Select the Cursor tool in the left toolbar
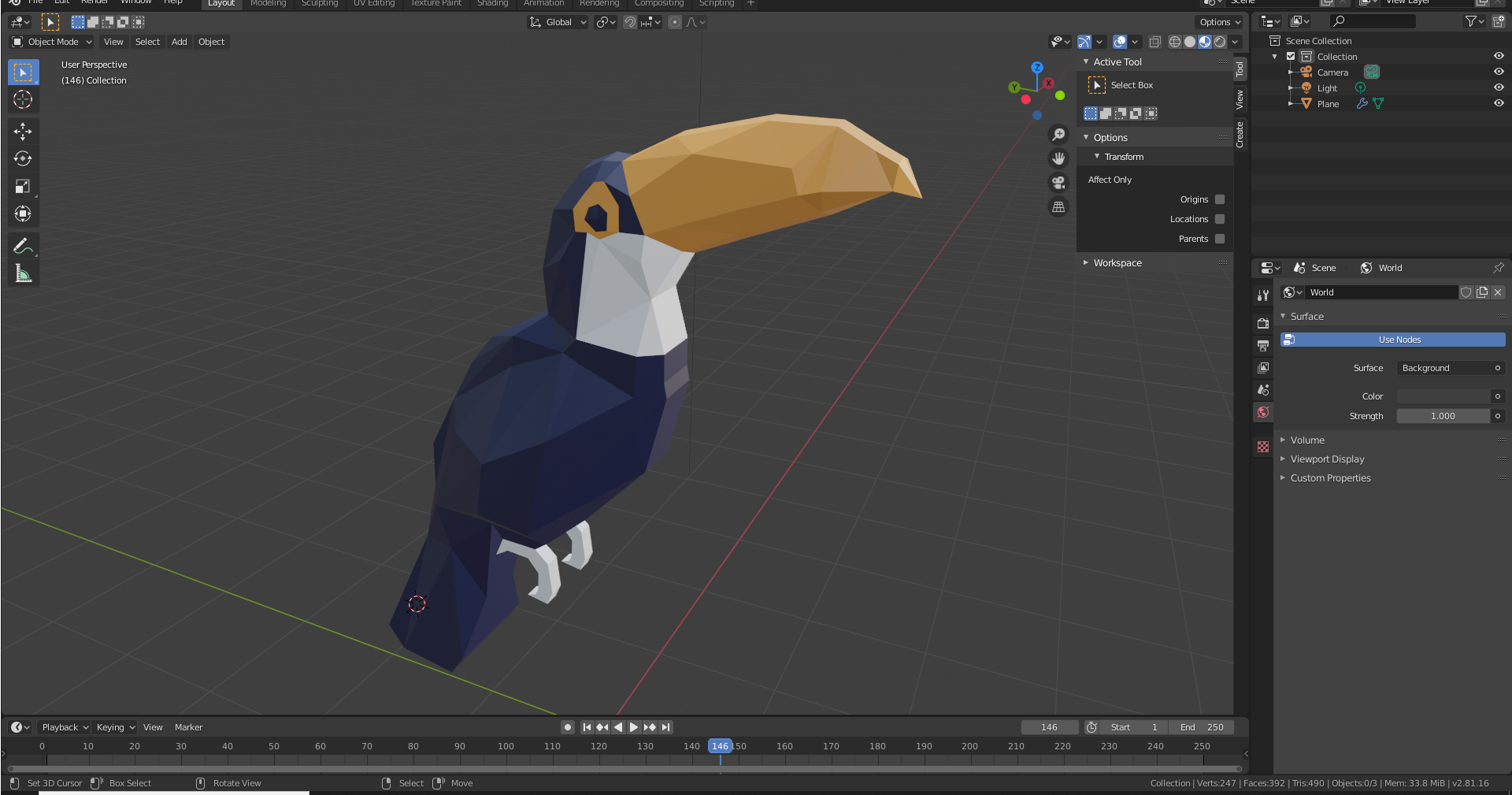Image resolution: width=1512 pixels, height=795 pixels. click(x=23, y=99)
